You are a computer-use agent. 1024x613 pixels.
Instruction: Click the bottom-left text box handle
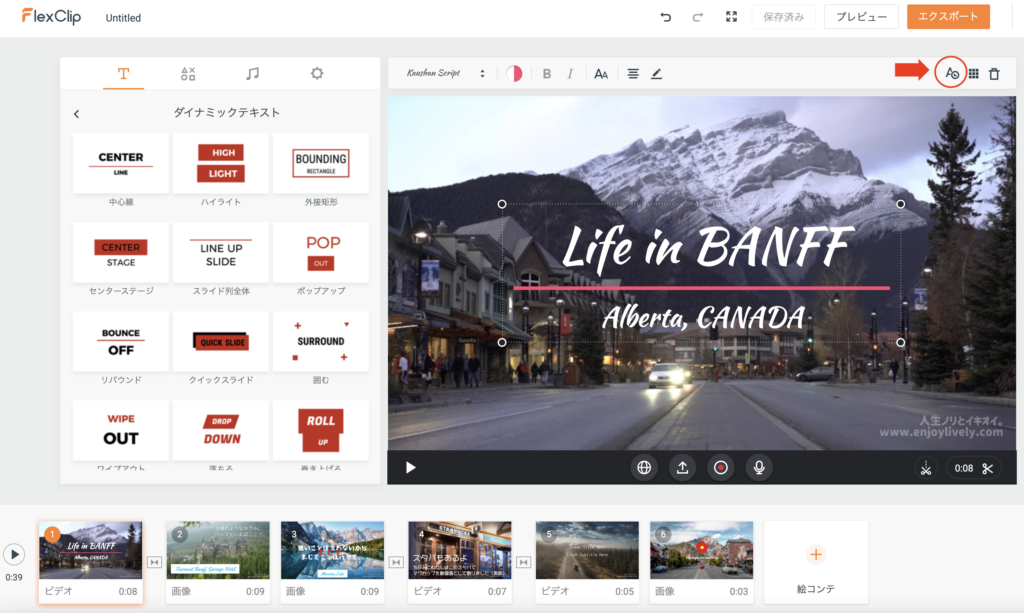point(502,342)
